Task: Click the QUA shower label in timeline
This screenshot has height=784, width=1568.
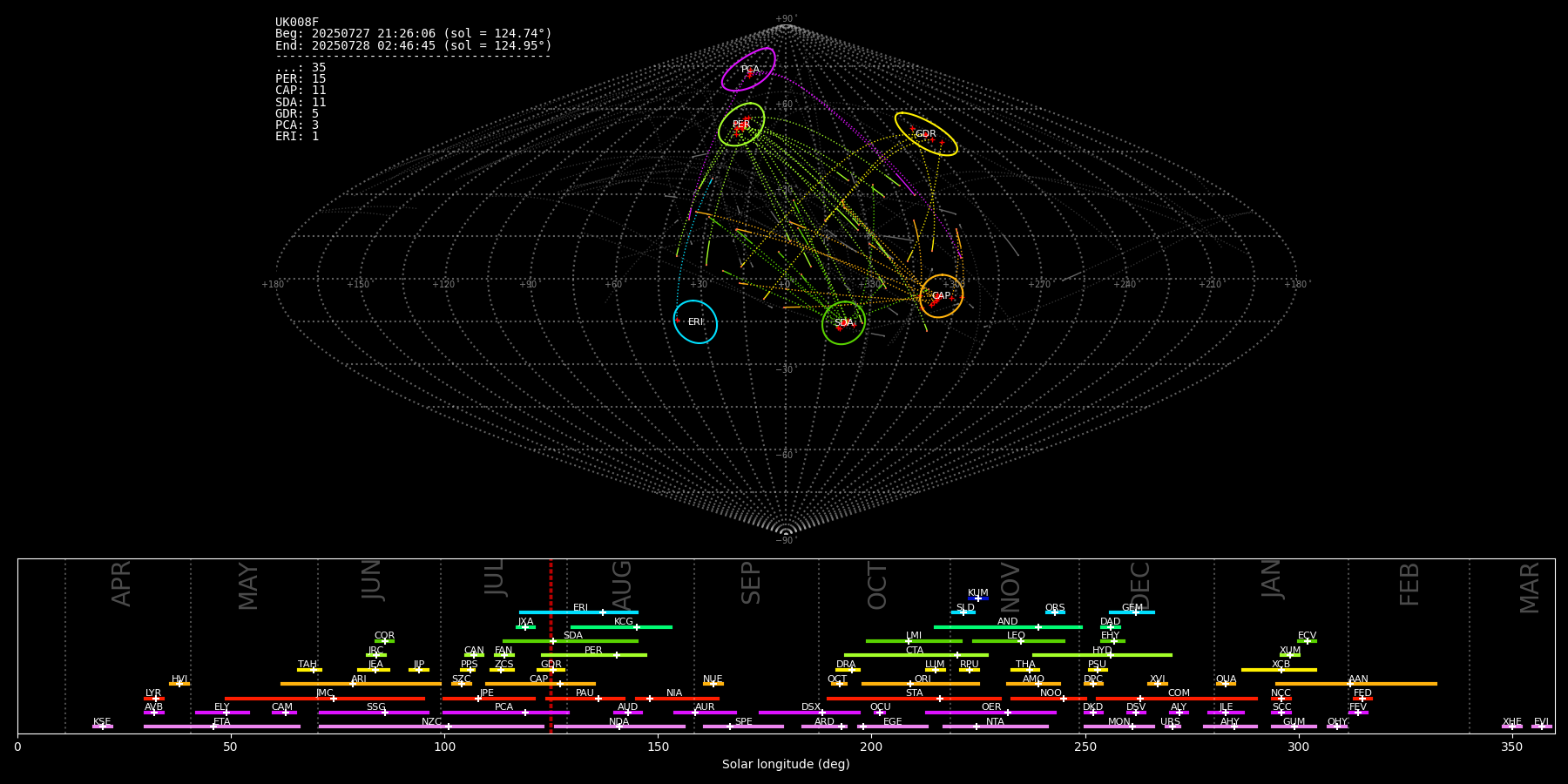Action: (1226, 679)
